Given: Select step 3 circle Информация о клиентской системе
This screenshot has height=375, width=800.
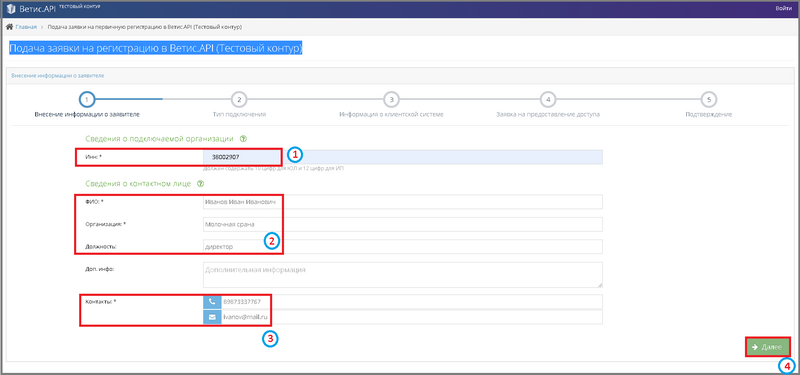Looking at the screenshot, I should tap(391, 99).
